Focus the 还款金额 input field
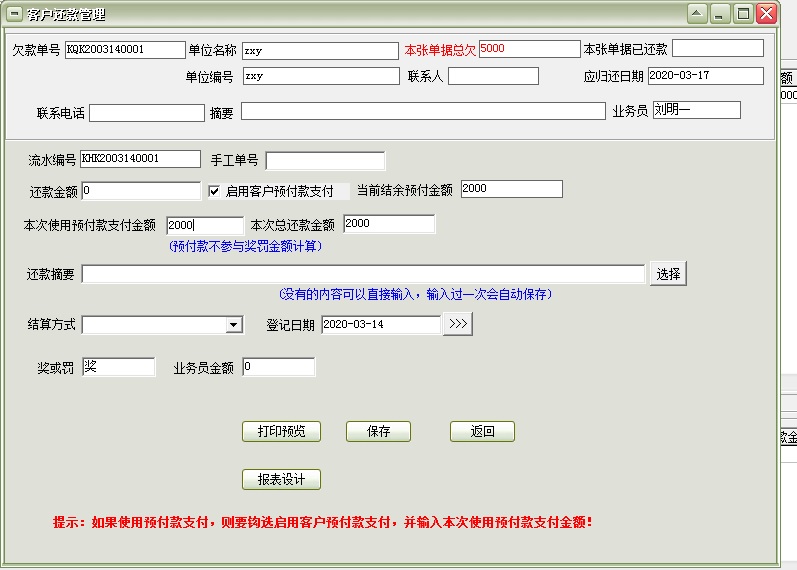This screenshot has height=570, width=797. [141, 191]
